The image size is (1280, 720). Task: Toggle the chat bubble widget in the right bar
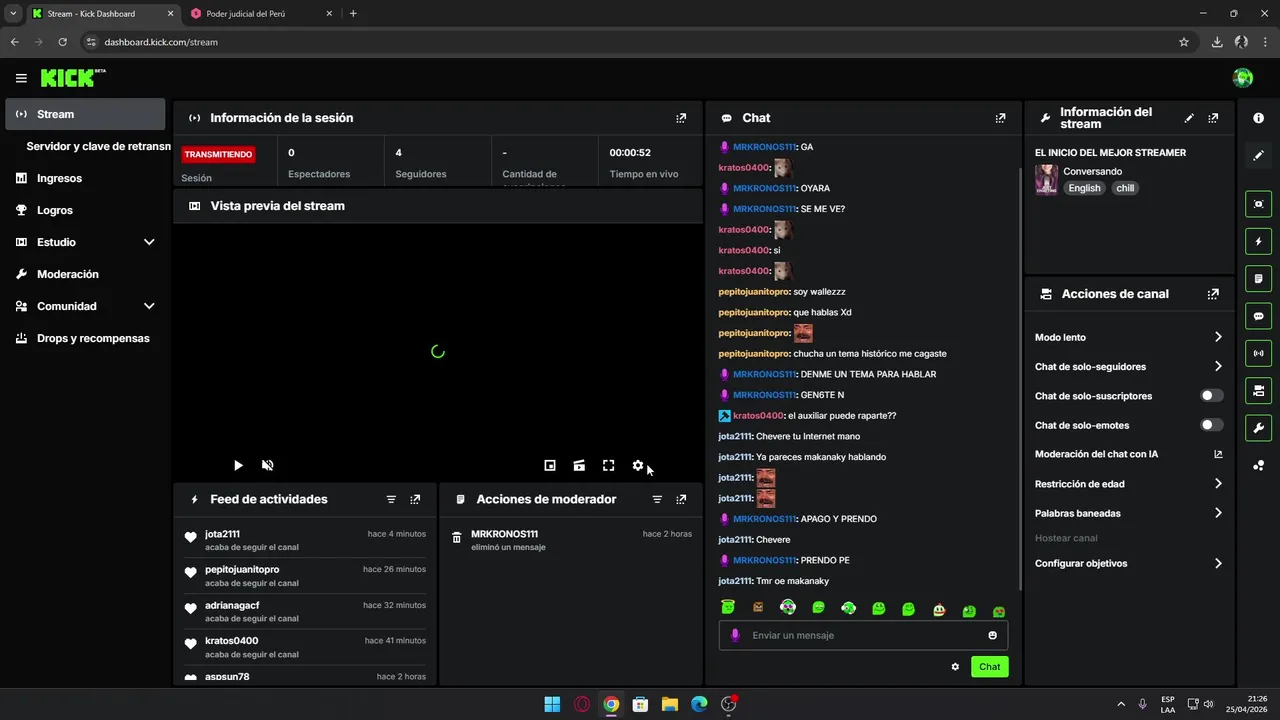[1258, 316]
